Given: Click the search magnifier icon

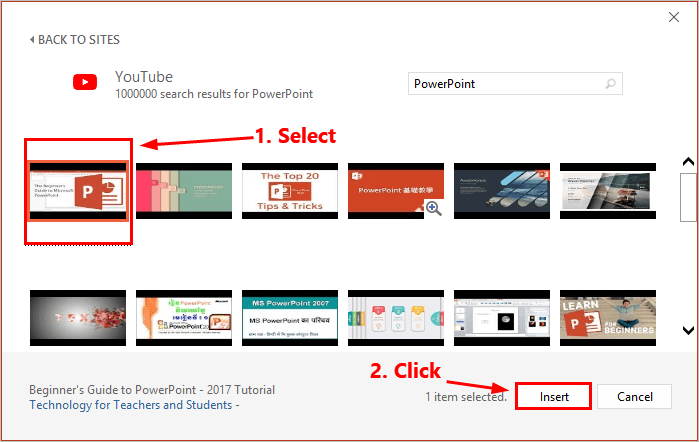Looking at the screenshot, I should [611, 84].
